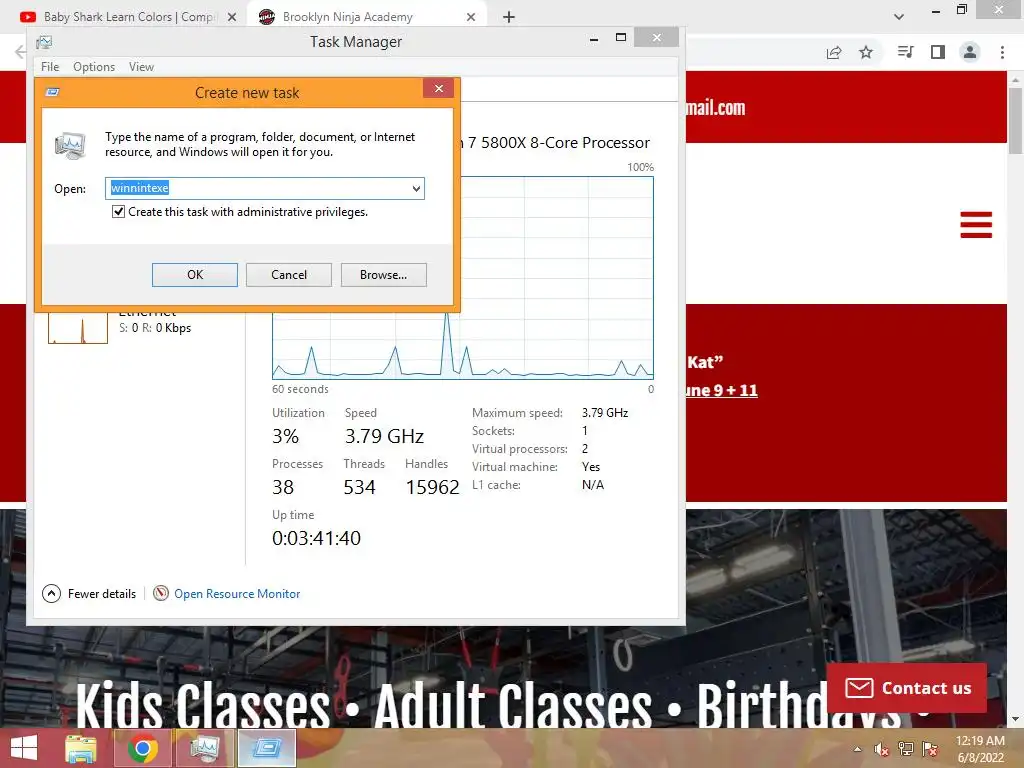Open the network tray icon
The height and width of the screenshot is (768, 1024).
click(905, 749)
